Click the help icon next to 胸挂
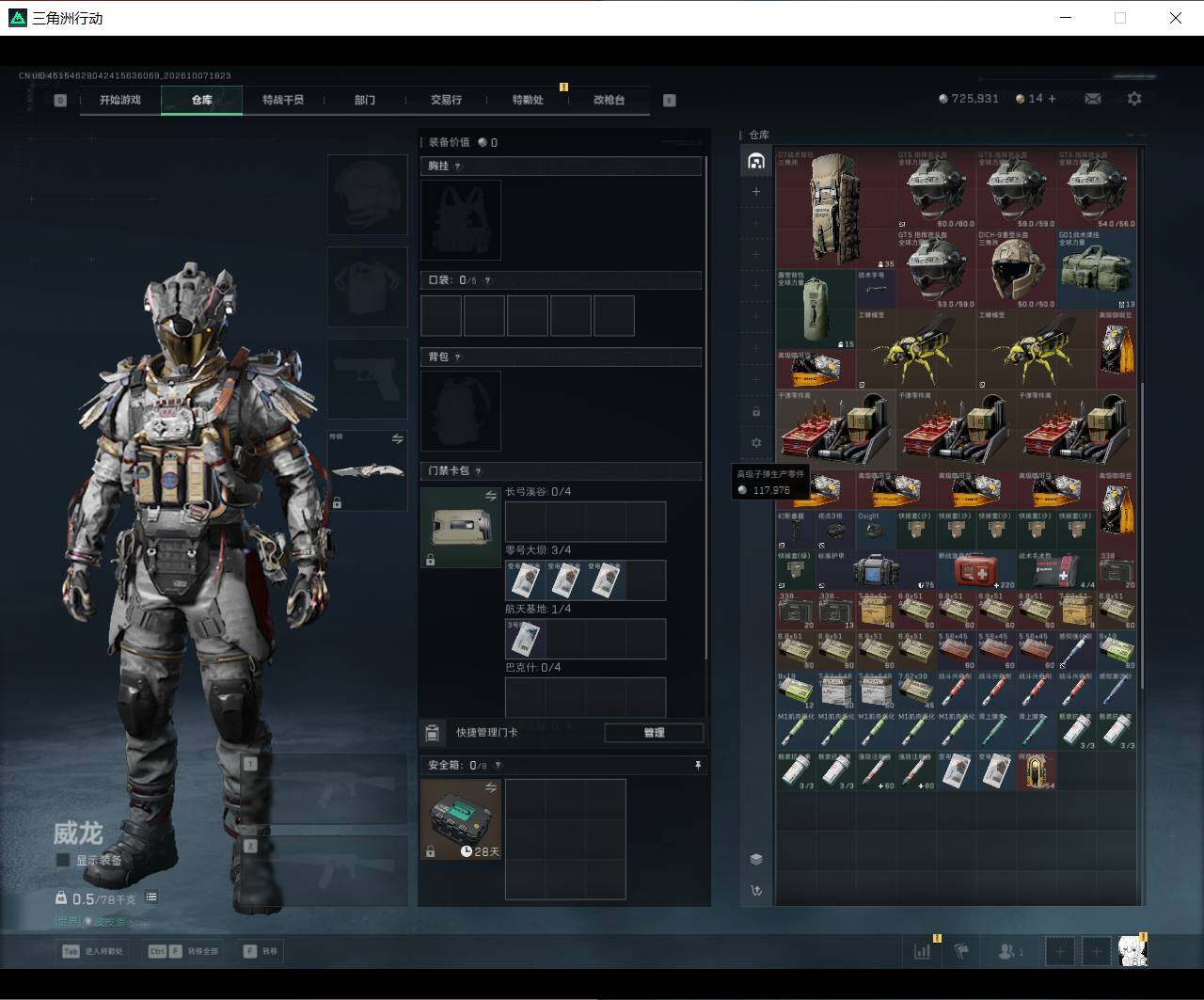The width and height of the screenshot is (1204, 1000). tap(458, 167)
